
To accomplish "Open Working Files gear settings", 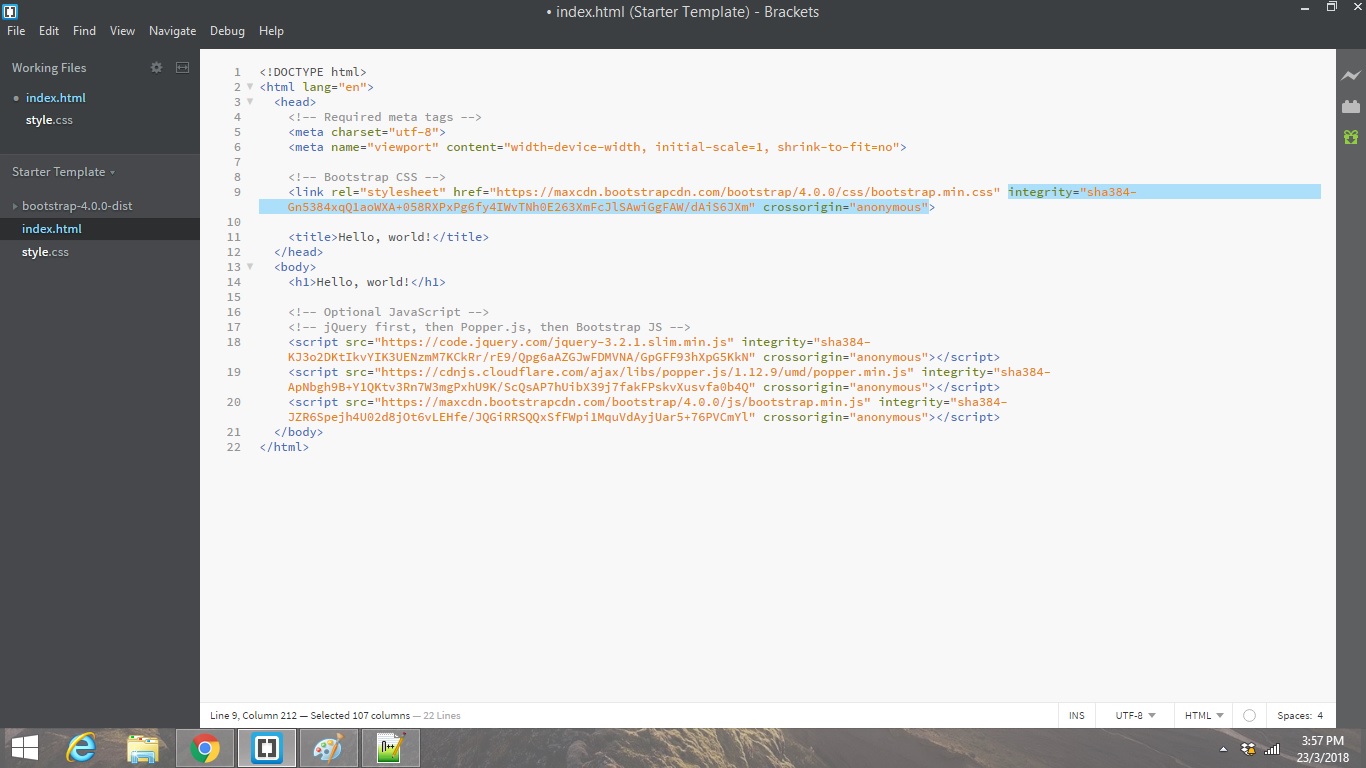I will pyautogui.click(x=156, y=68).
